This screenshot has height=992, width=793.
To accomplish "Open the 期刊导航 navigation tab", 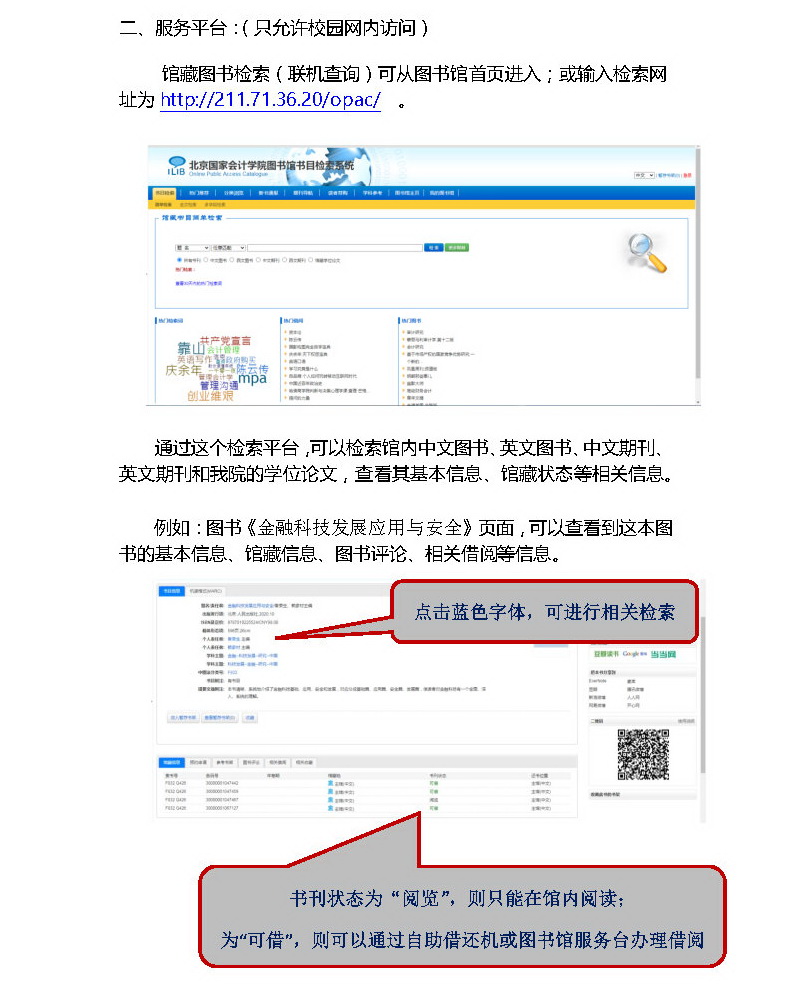I will click(303, 193).
